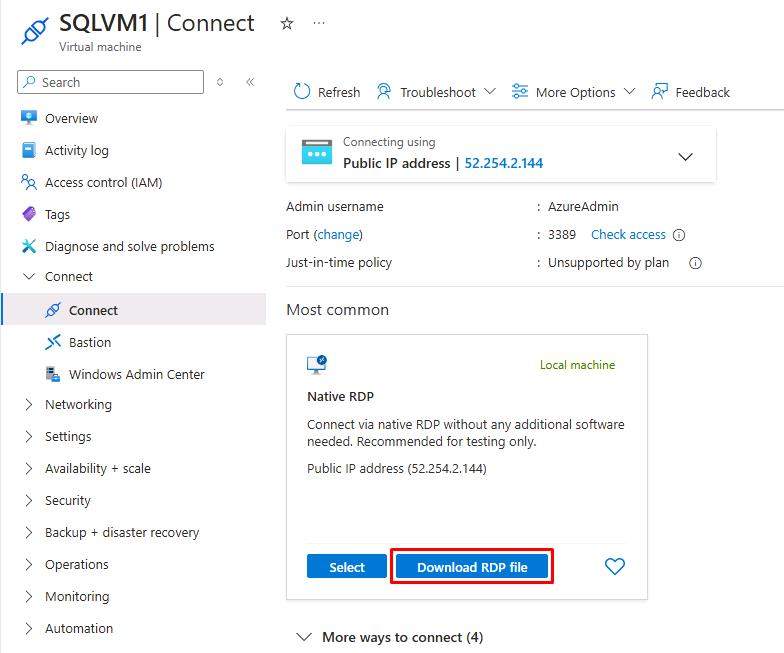Click Download RDP file button
784x653 pixels.
click(472, 566)
